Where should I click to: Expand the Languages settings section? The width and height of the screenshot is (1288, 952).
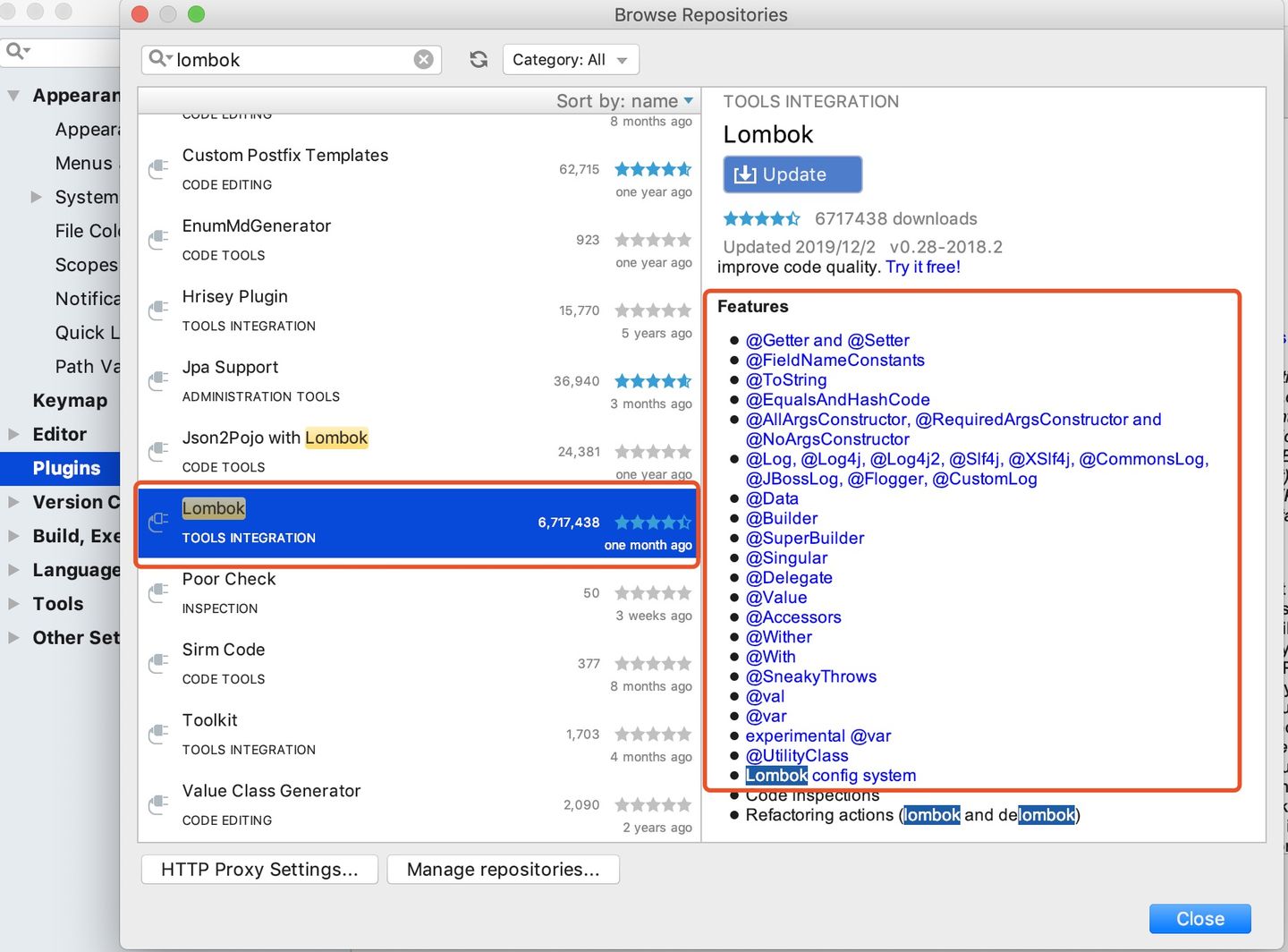13,570
